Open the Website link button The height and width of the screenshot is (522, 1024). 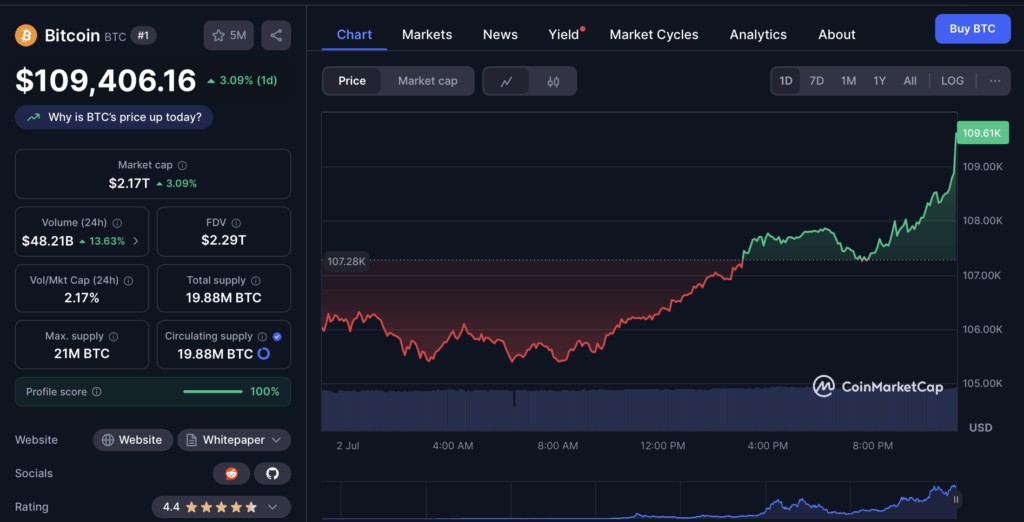[133, 440]
